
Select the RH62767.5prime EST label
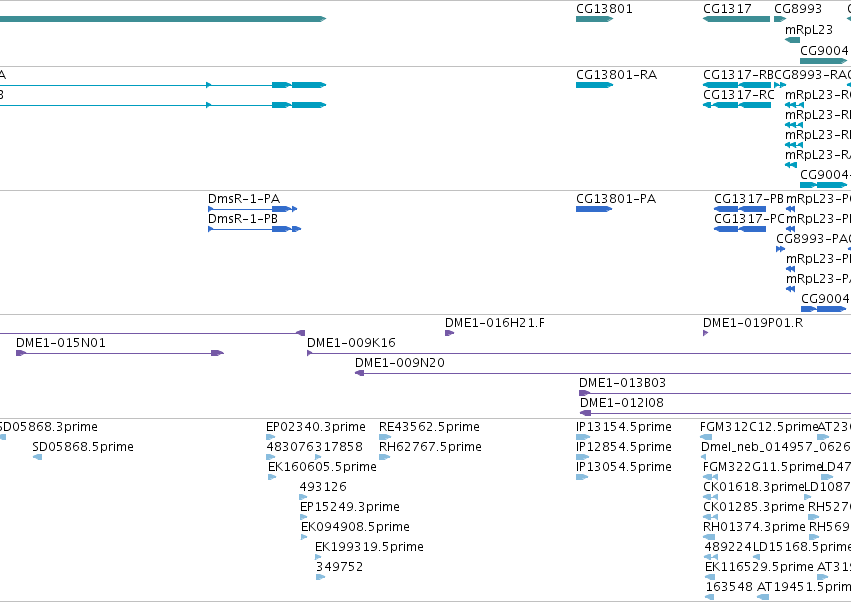coord(430,447)
